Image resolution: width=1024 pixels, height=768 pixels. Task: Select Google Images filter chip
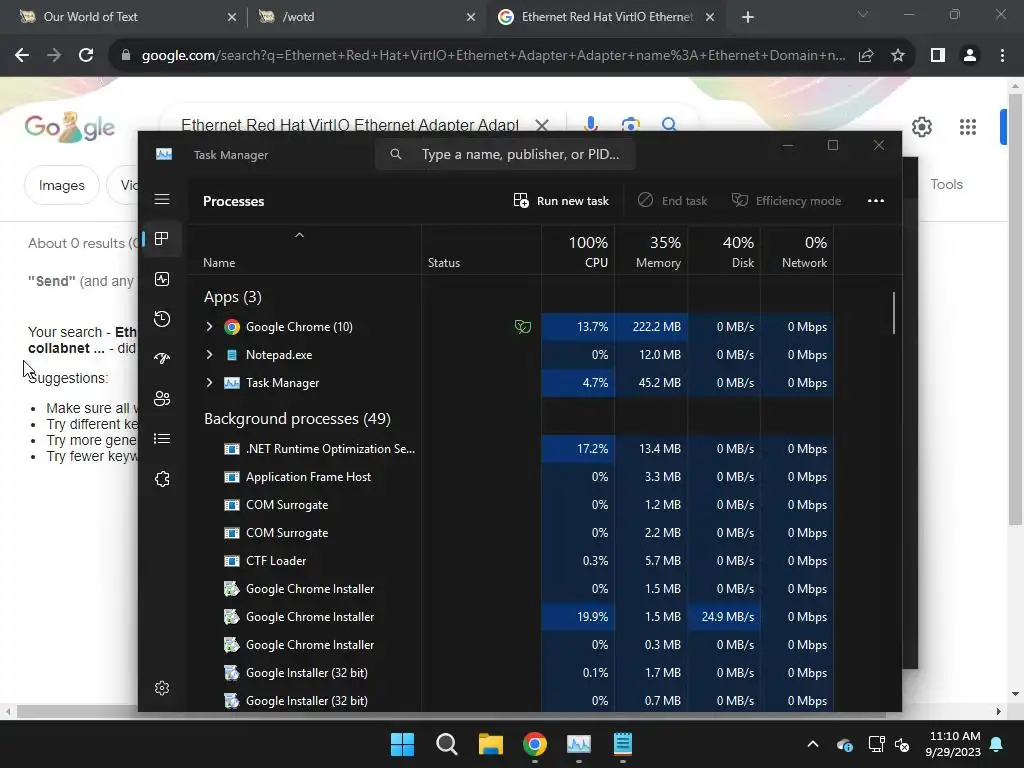[61, 185]
